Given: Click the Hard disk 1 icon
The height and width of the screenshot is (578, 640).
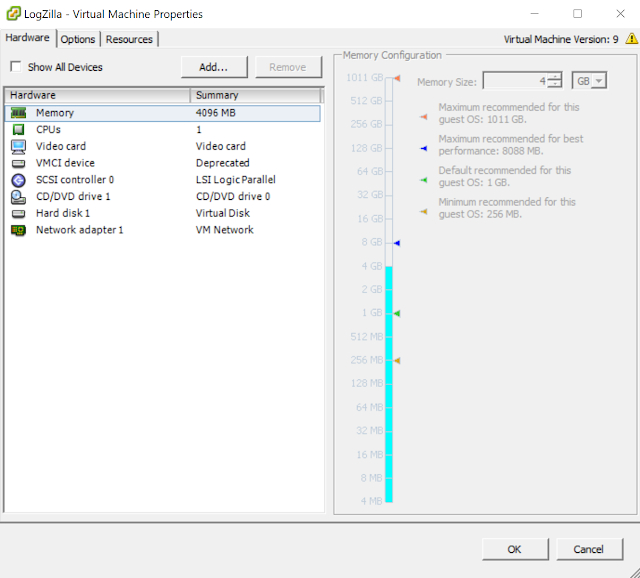Looking at the screenshot, I should click(18, 213).
